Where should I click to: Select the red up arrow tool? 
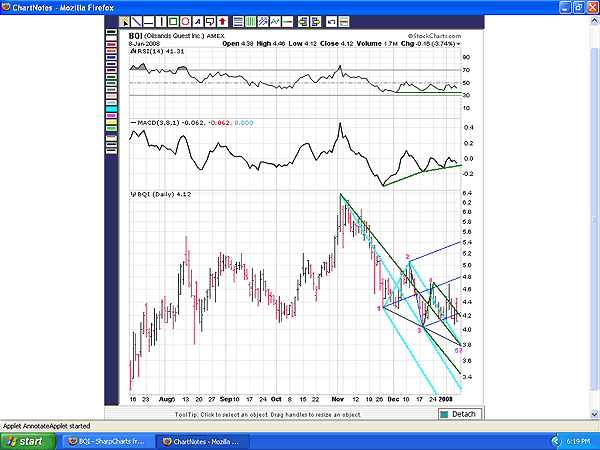[x=222, y=20]
